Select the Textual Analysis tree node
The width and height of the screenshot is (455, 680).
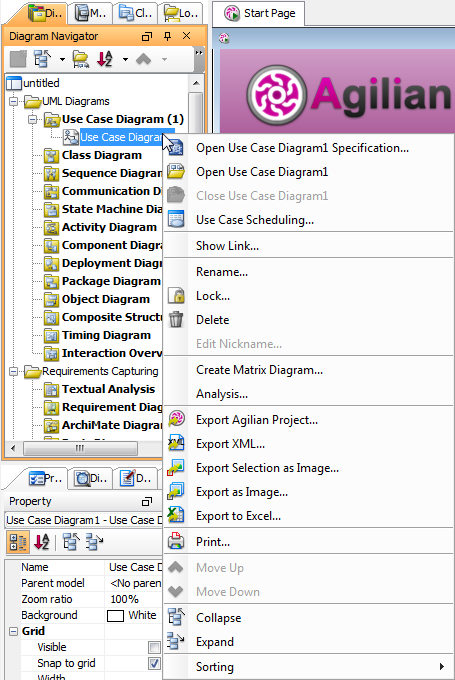pyautogui.click(x=100, y=389)
